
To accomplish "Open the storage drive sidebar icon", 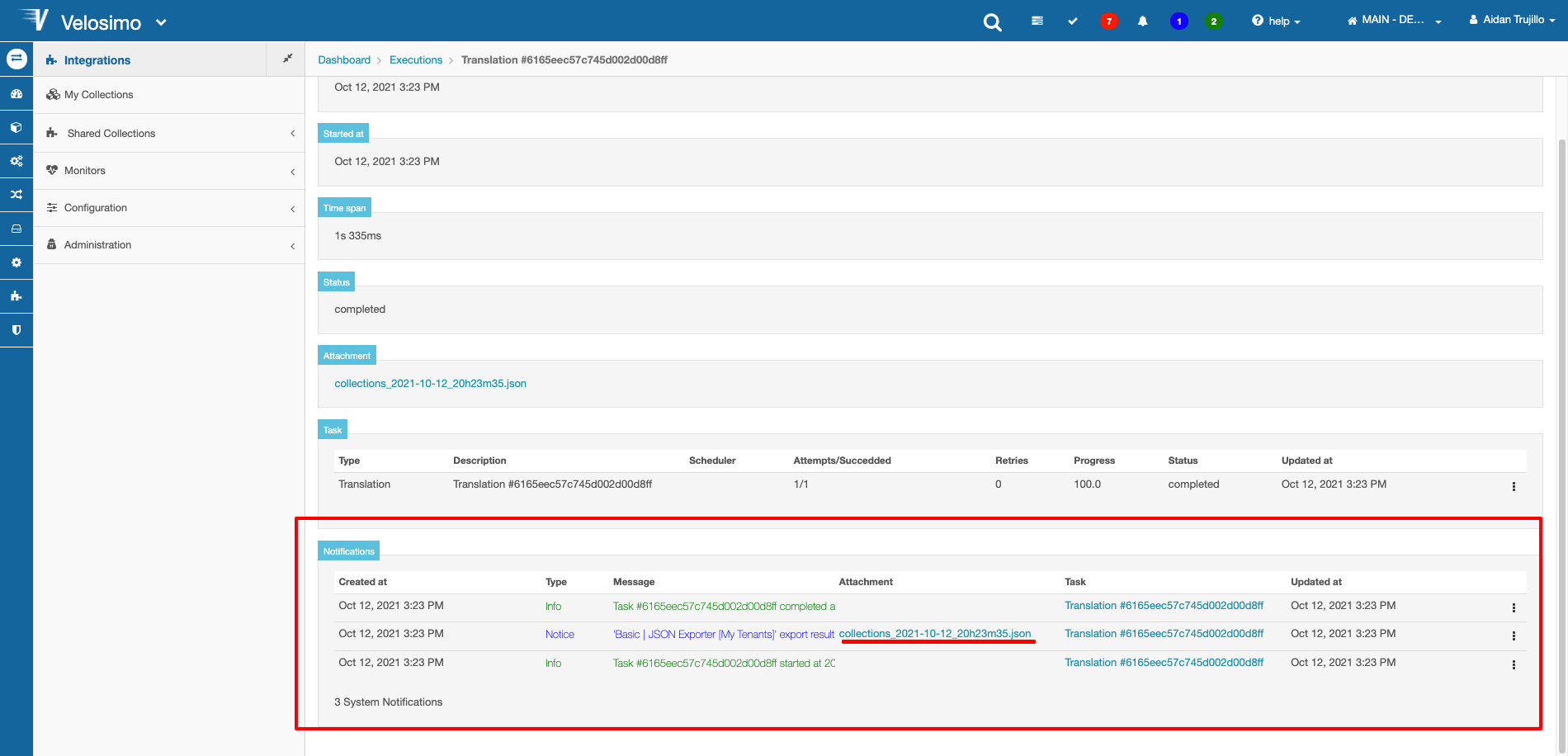I will [17, 229].
